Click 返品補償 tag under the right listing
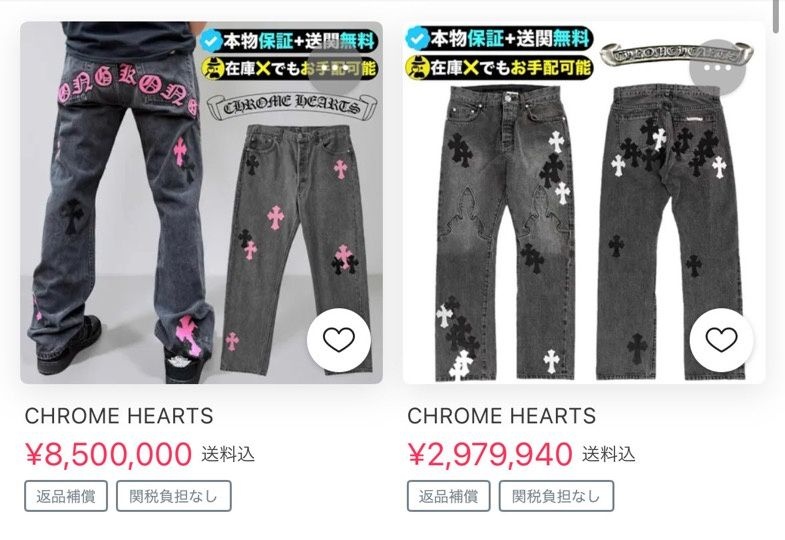This screenshot has width=785, height=540. point(448,496)
